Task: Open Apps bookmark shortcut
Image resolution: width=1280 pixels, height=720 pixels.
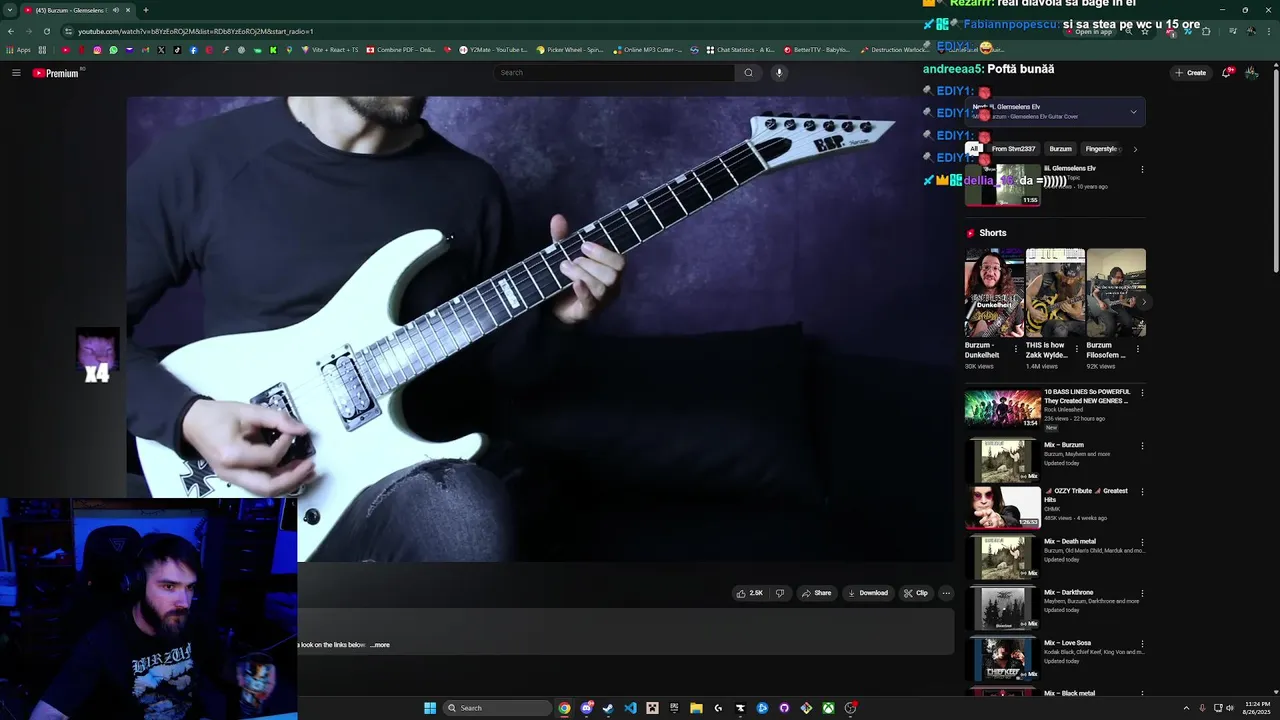Action: (19, 50)
